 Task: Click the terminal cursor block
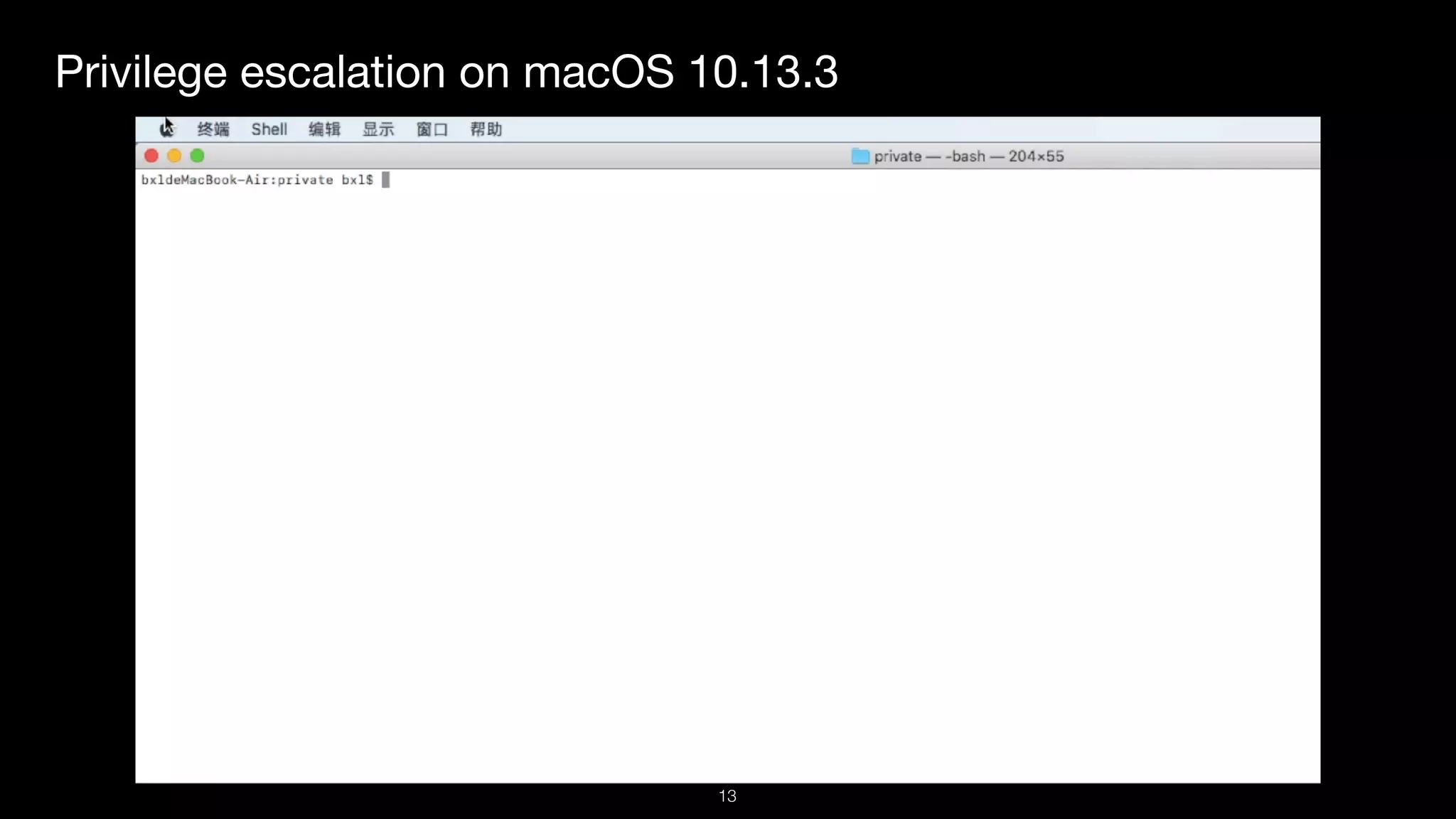(x=386, y=180)
